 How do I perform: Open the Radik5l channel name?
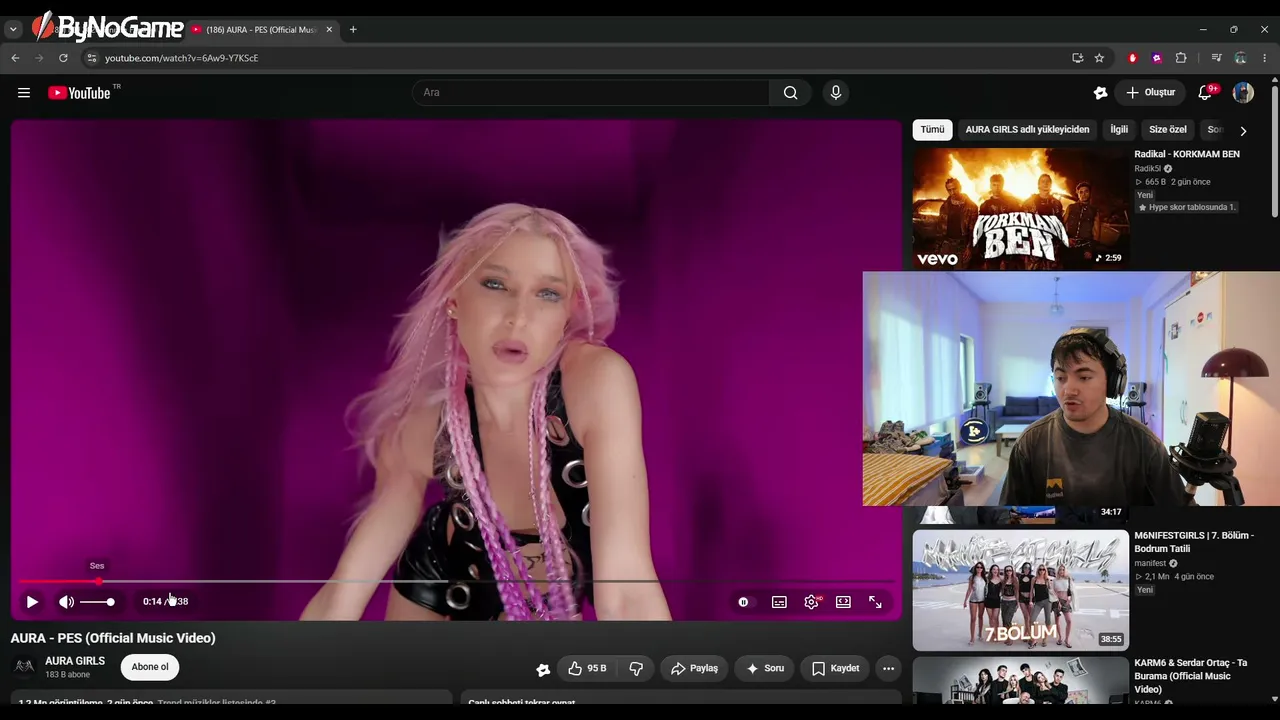(x=1148, y=169)
